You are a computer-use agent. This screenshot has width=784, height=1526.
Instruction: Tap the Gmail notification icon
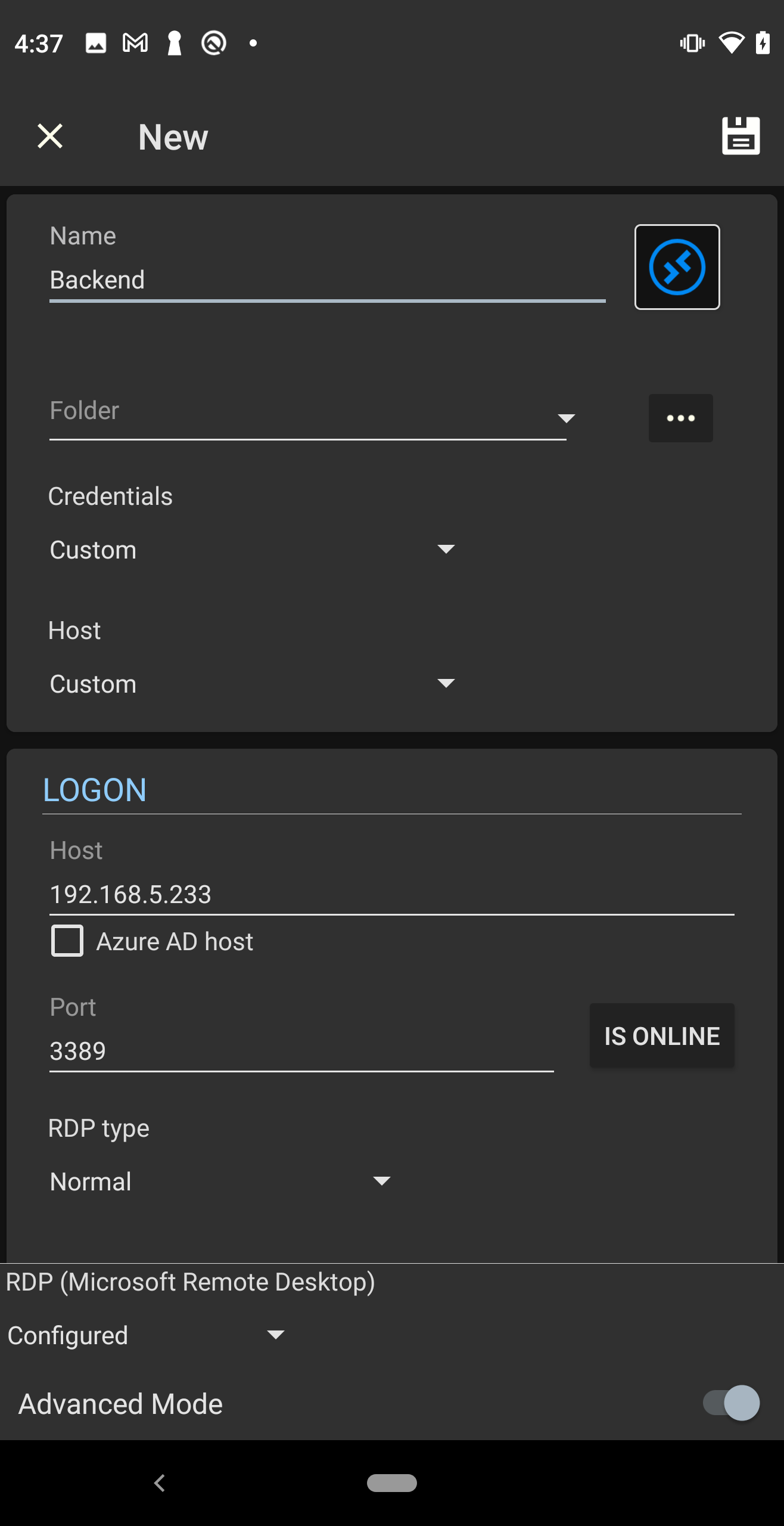[135, 43]
